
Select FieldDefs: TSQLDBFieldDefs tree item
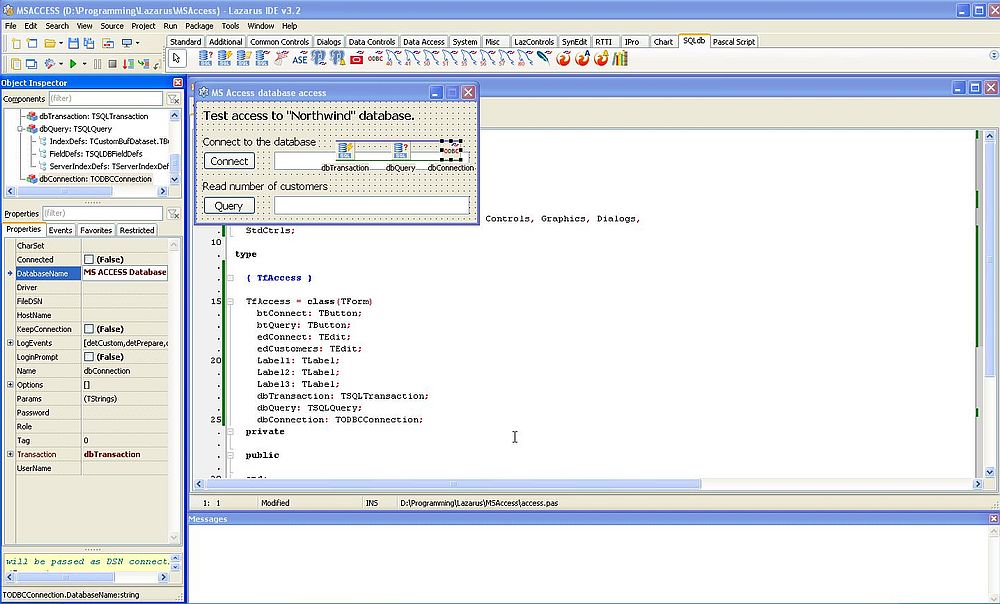pos(96,154)
